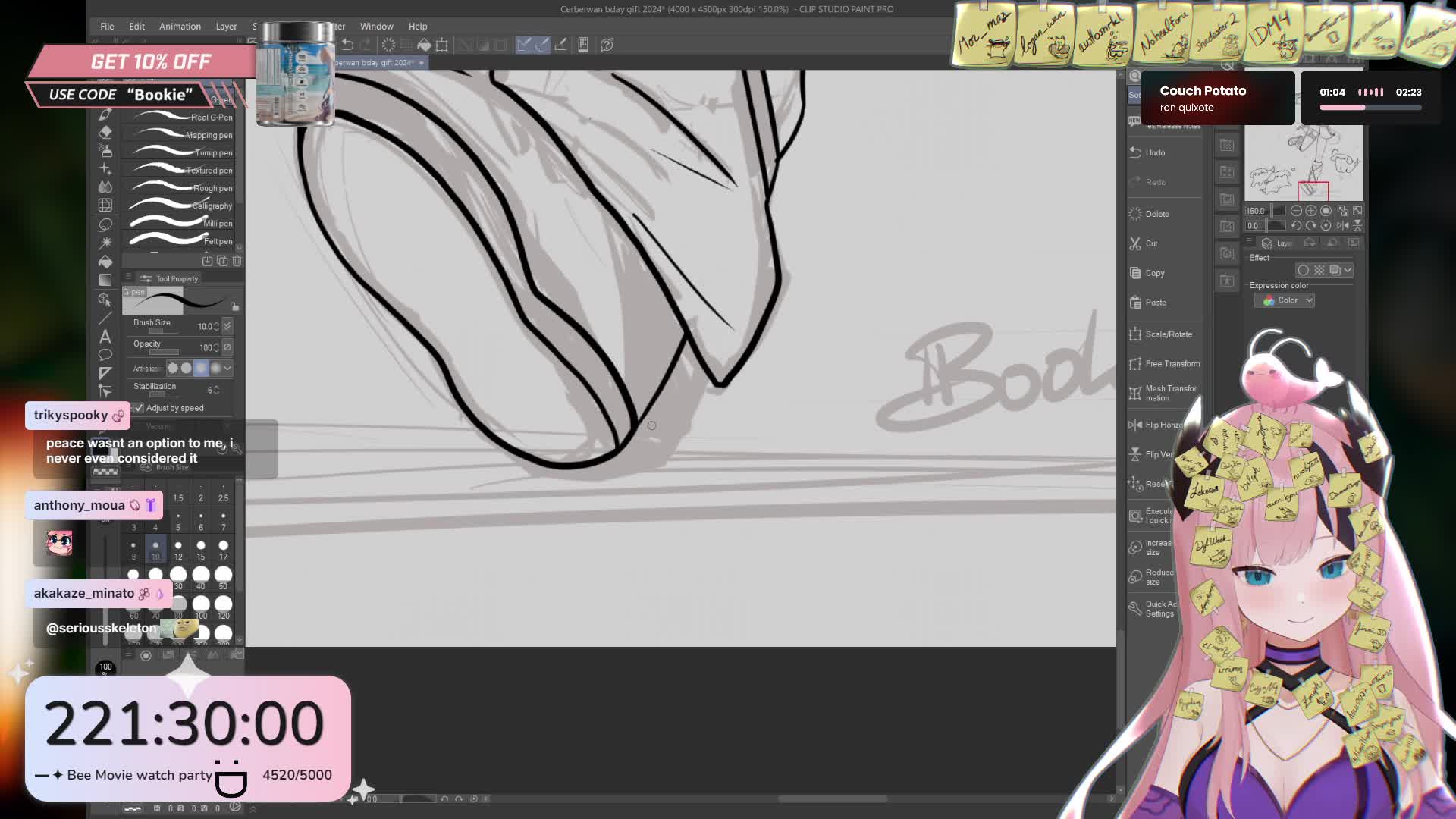Open the Edit menu
This screenshot has height=819, width=1456.
pyautogui.click(x=136, y=26)
